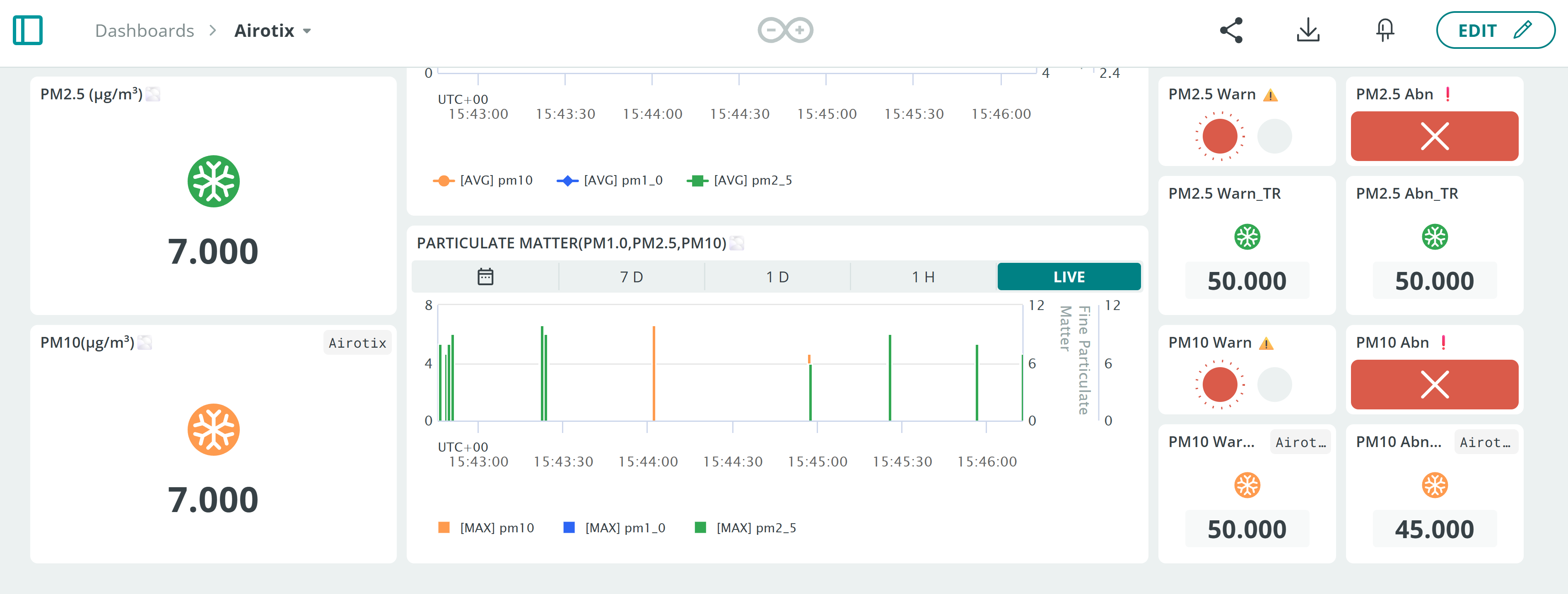Click the download data icon
This screenshot has height=594, width=1568.
click(1307, 30)
